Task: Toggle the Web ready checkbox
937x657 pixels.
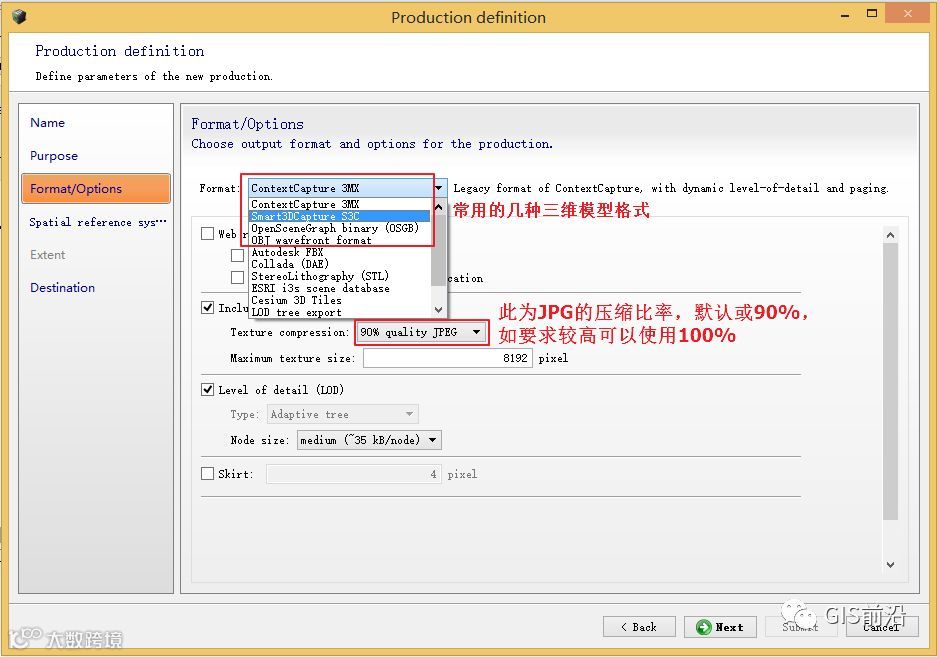Action: pos(207,233)
